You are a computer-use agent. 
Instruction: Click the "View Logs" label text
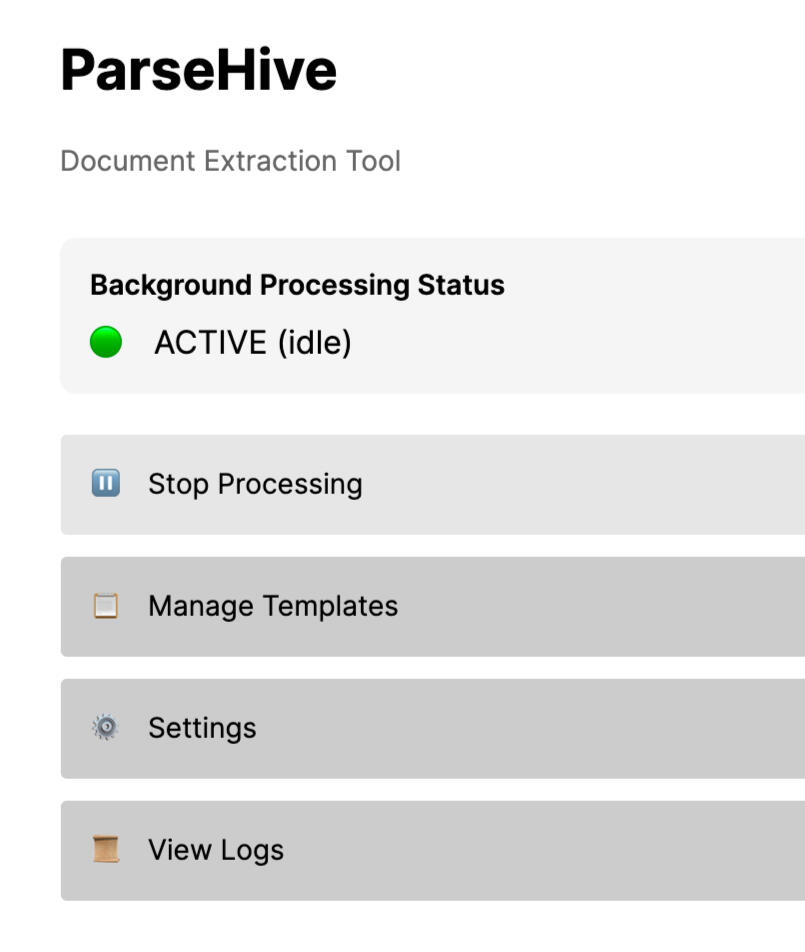[x=216, y=850]
